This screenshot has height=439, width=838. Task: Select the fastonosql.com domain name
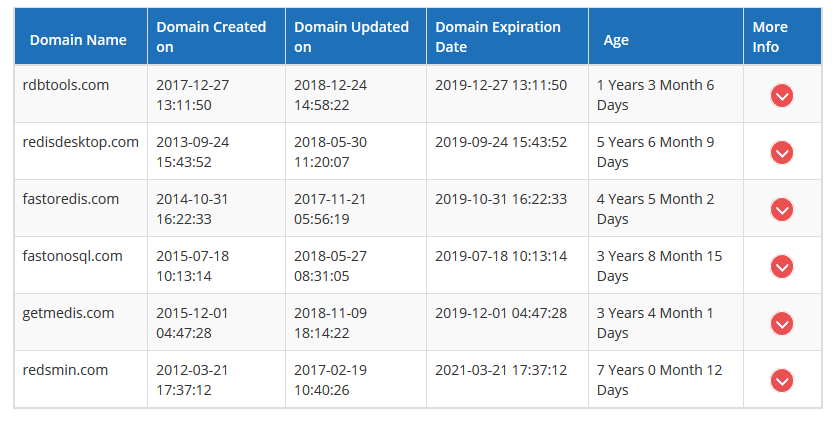click(73, 256)
